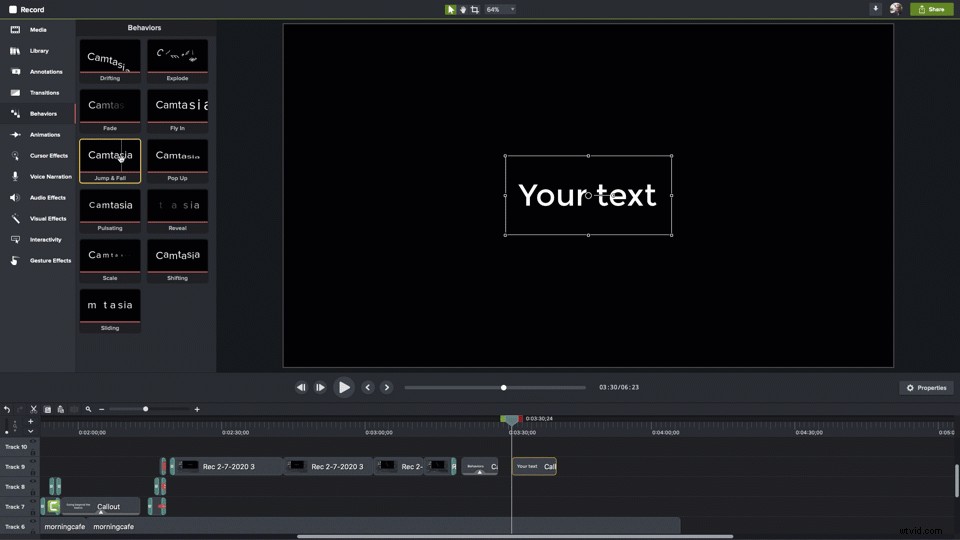Toggle the Track 10 lock
Screen dimensions: 960x540
33,452
